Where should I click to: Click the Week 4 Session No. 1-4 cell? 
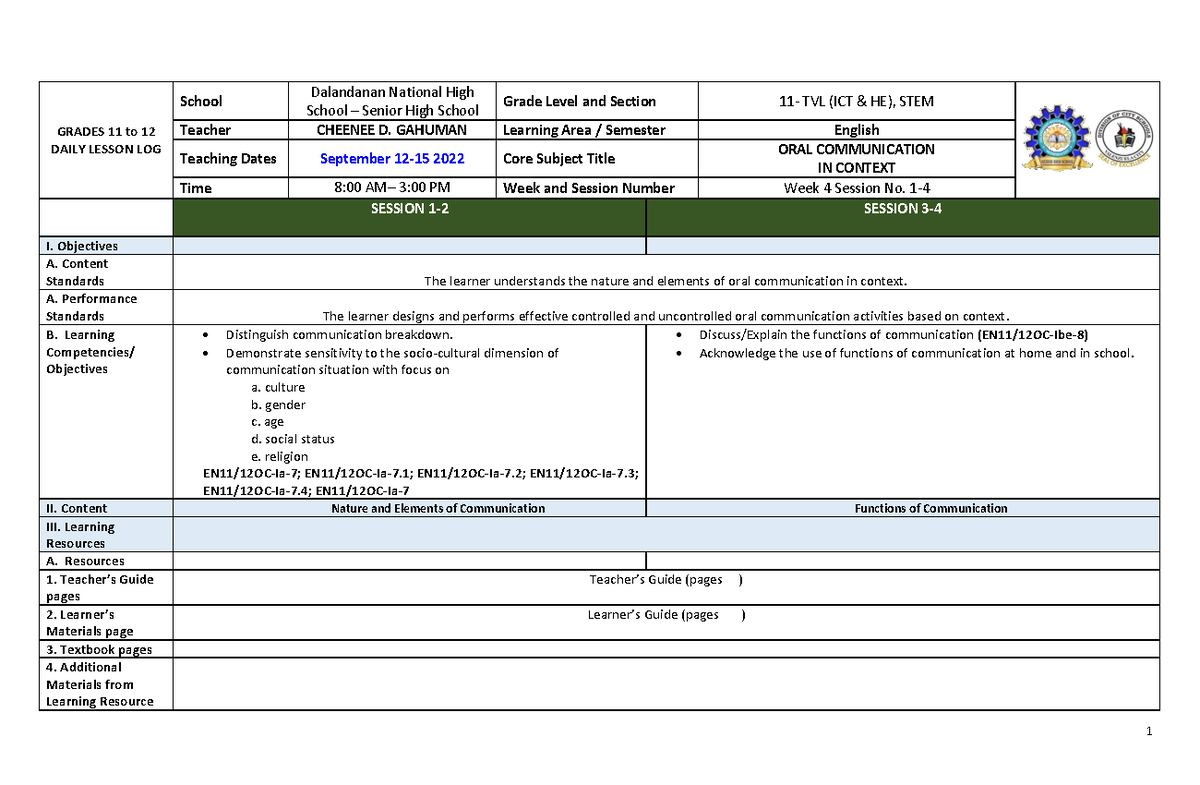point(856,188)
